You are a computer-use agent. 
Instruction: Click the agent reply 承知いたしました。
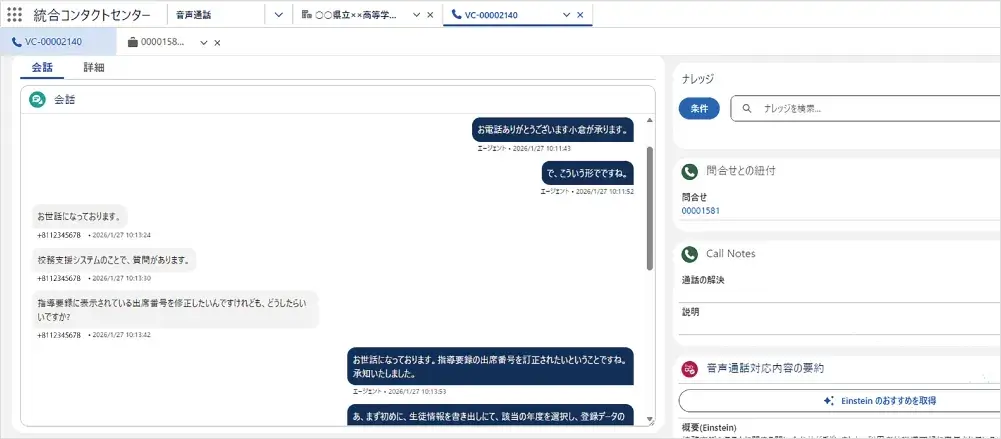[x=490, y=366]
